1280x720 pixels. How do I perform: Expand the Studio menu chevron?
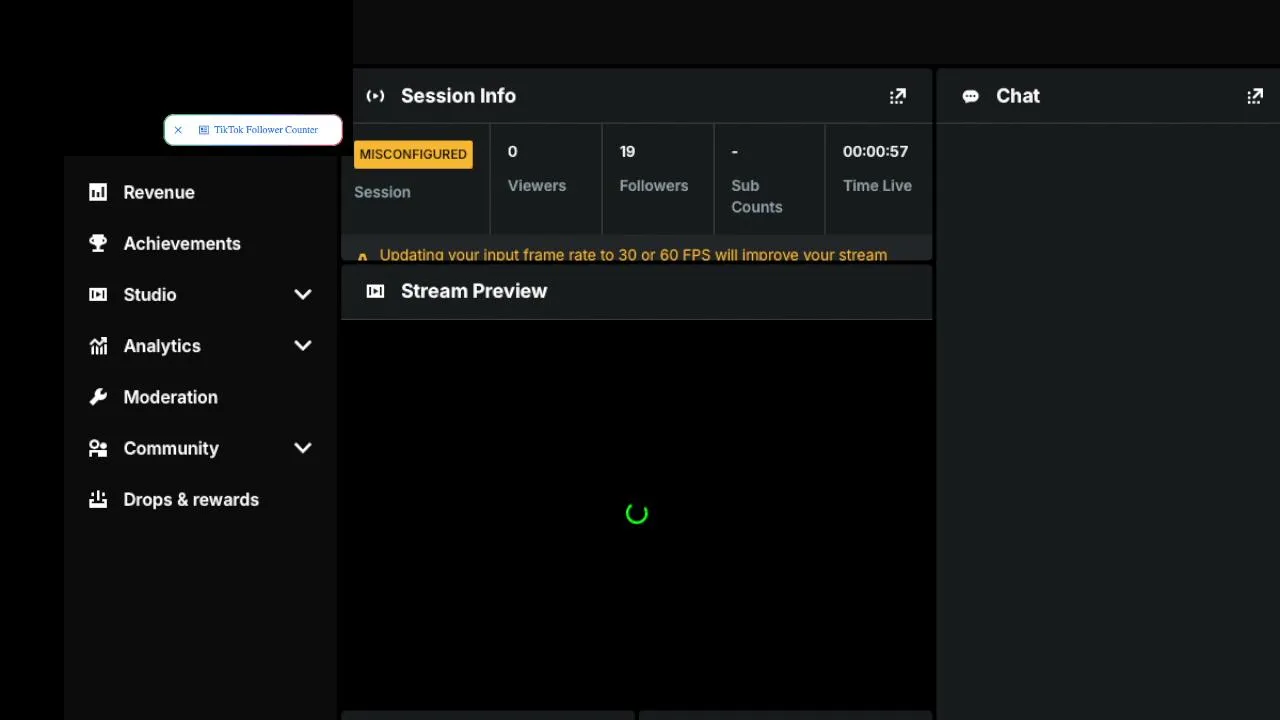click(x=303, y=294)
